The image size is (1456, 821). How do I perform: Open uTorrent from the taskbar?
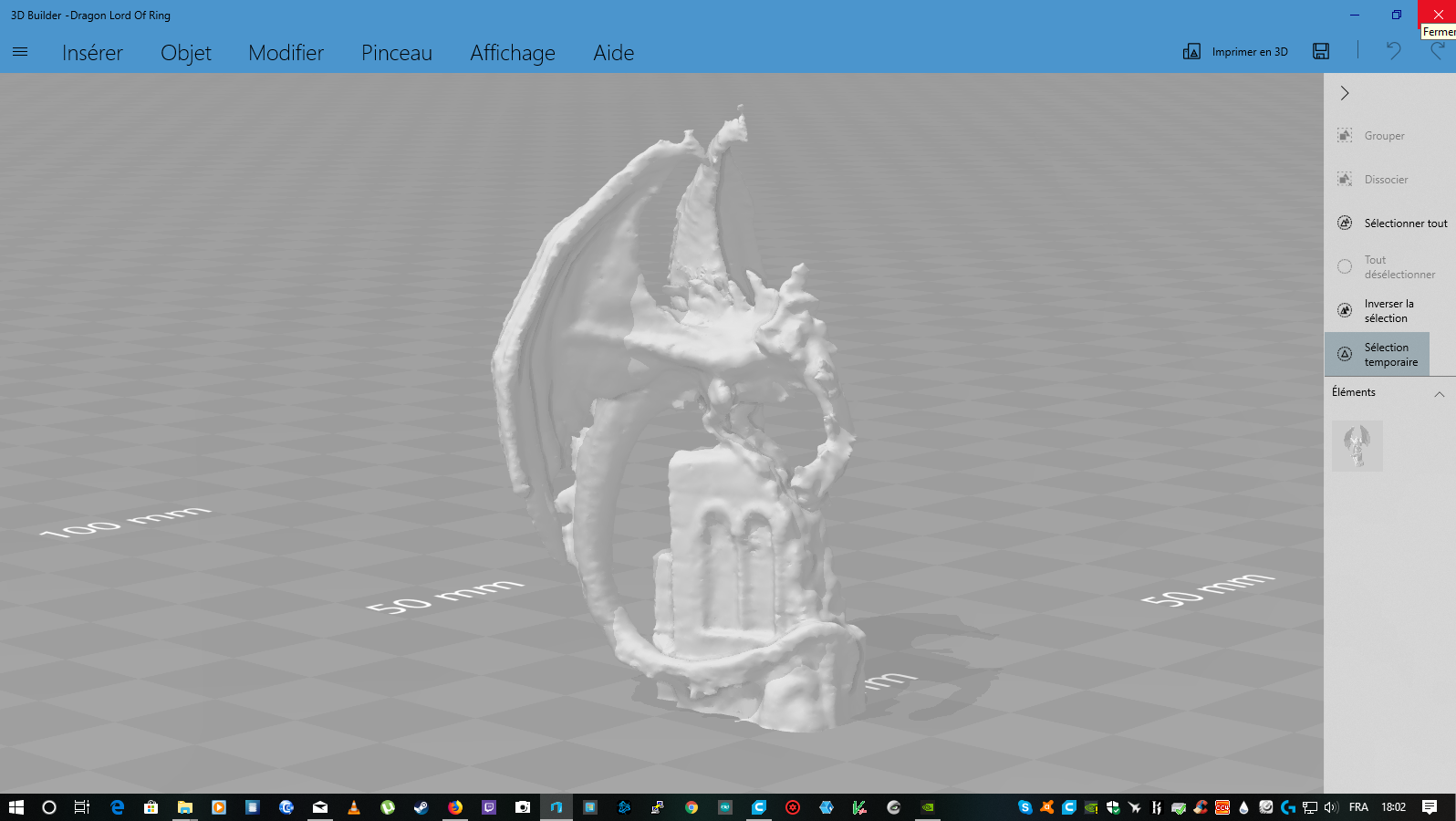click(x=388, y=807)
